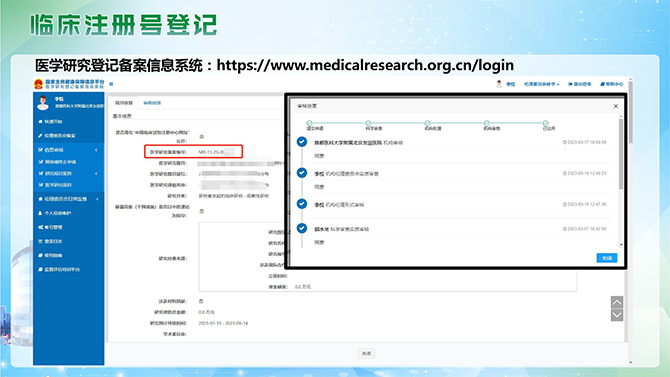Click the header user avatar icon

[x=499, y=84]
